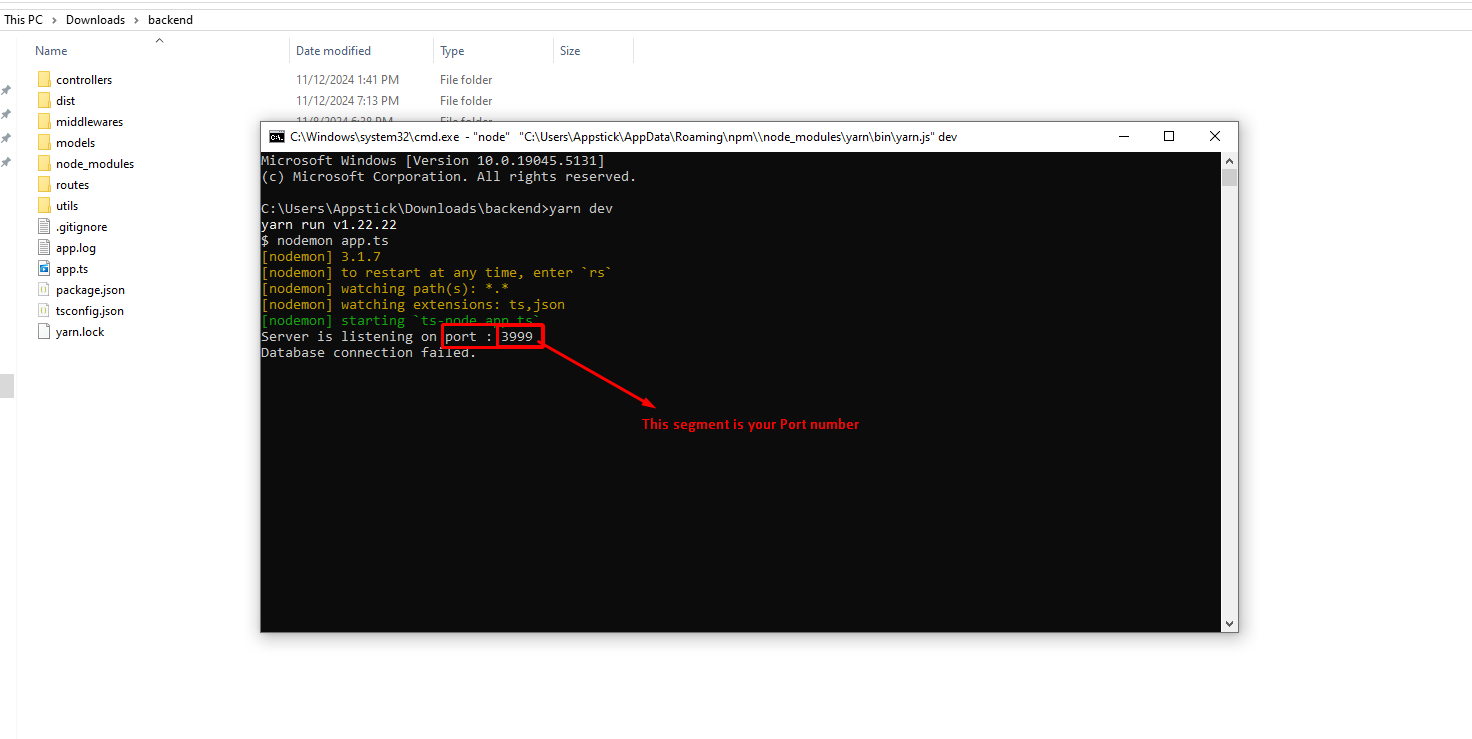Screen dimensions: 1472x739
Task: Click the package.json file icon
Action: pos(44,290)
